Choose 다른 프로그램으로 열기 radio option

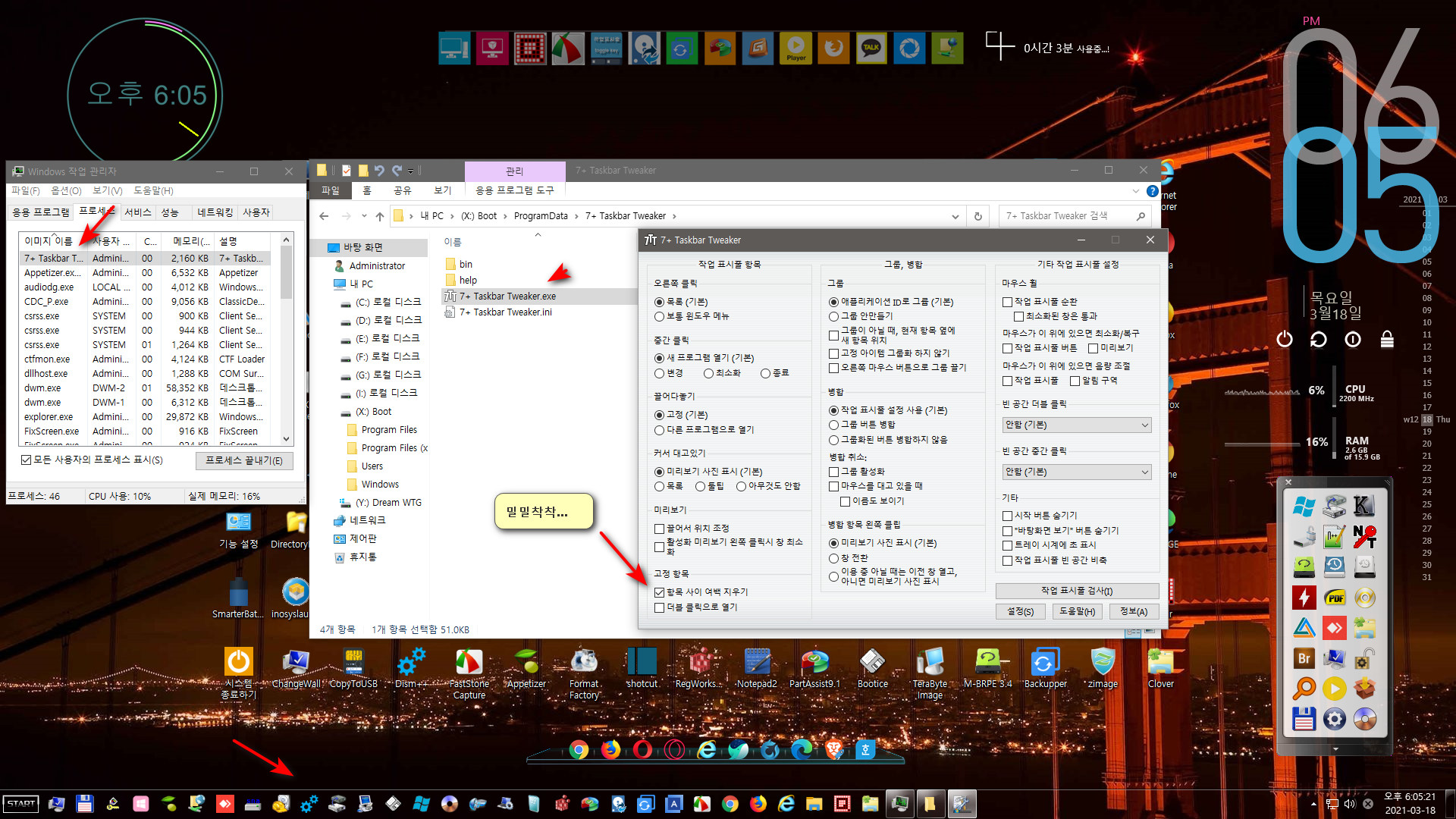pos(659,430)
